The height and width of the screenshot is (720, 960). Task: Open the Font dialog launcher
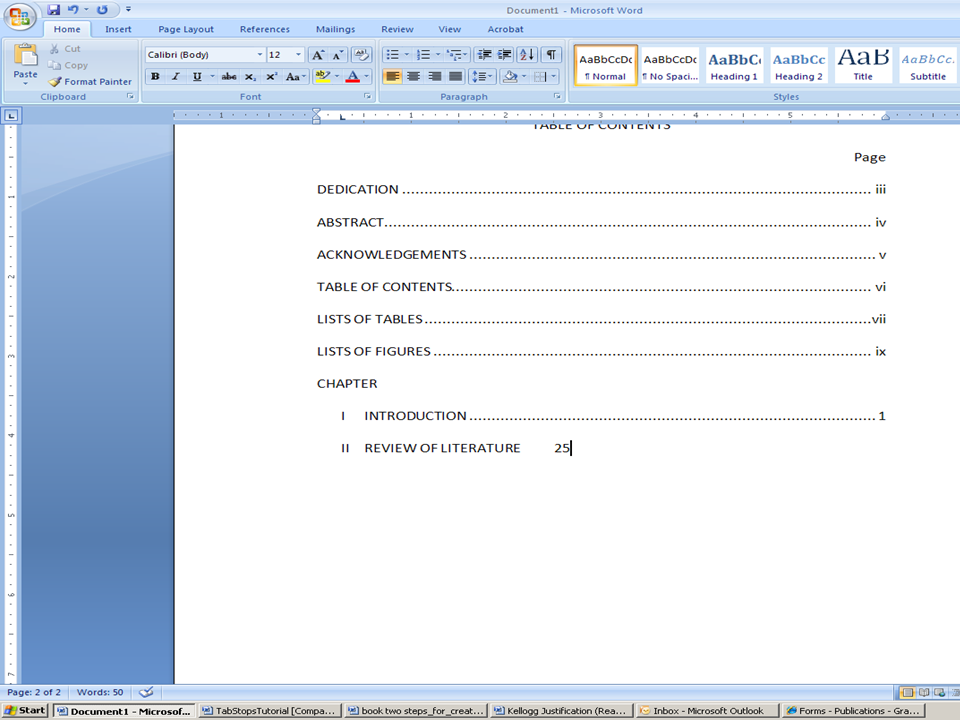(367, 96)
